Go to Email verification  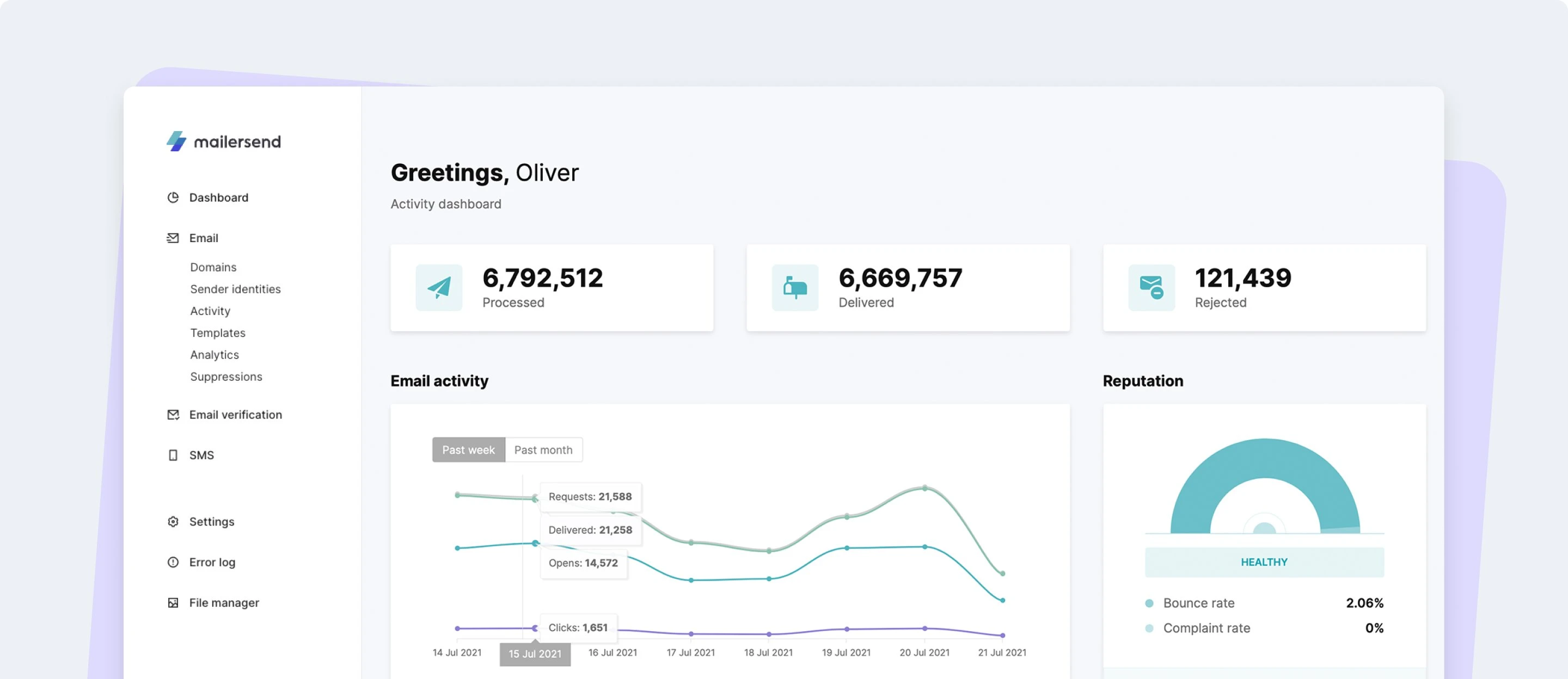click(236, 415)
